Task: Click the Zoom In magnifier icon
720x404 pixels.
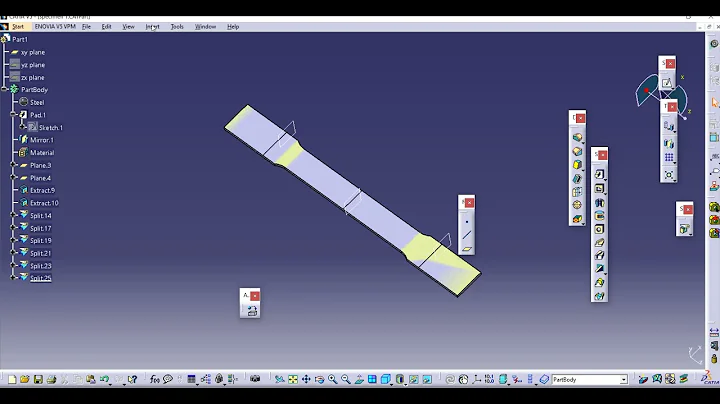Action: point(332,379)
